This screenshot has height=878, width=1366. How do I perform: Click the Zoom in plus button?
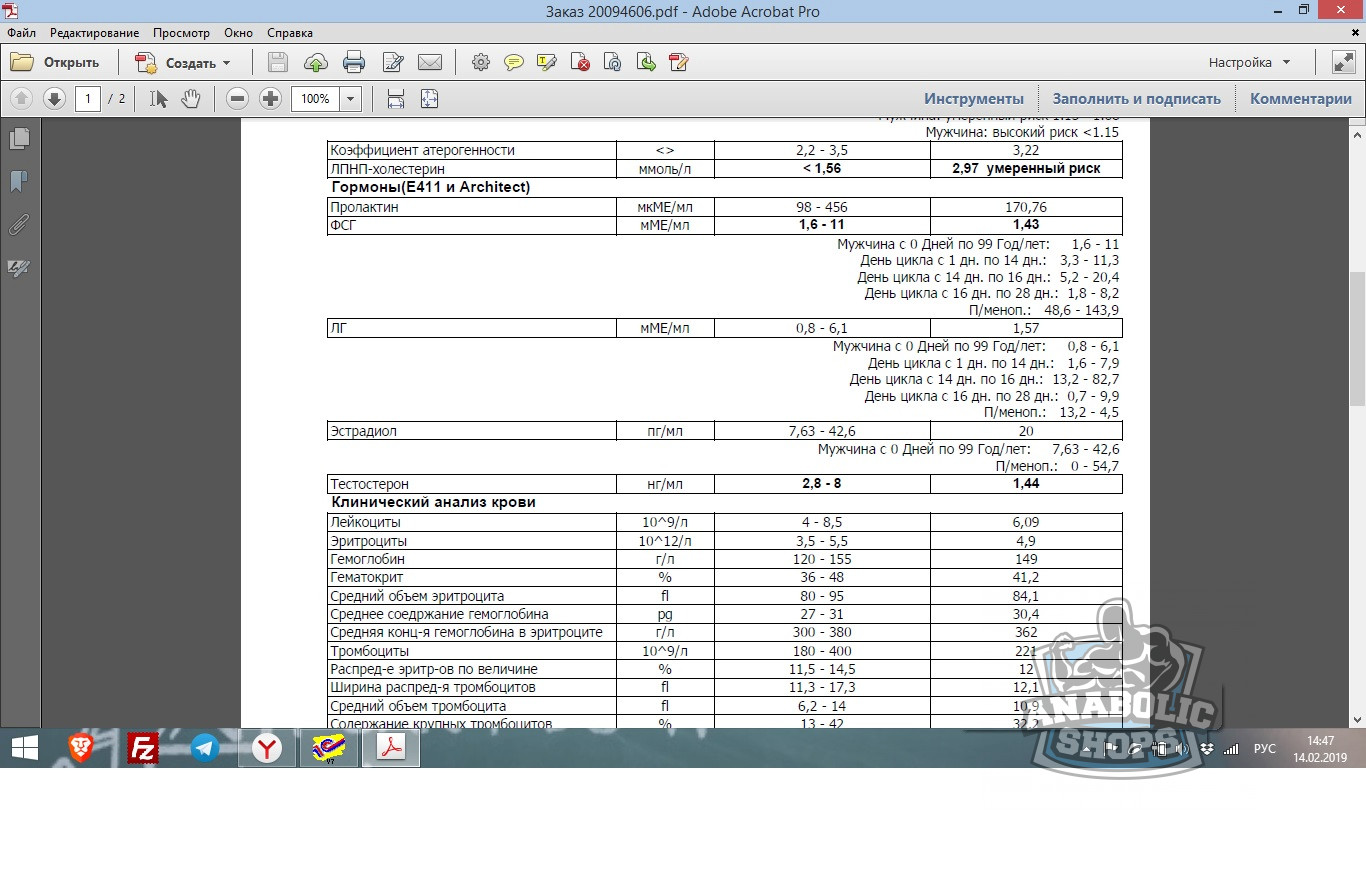tap(270, 99)
